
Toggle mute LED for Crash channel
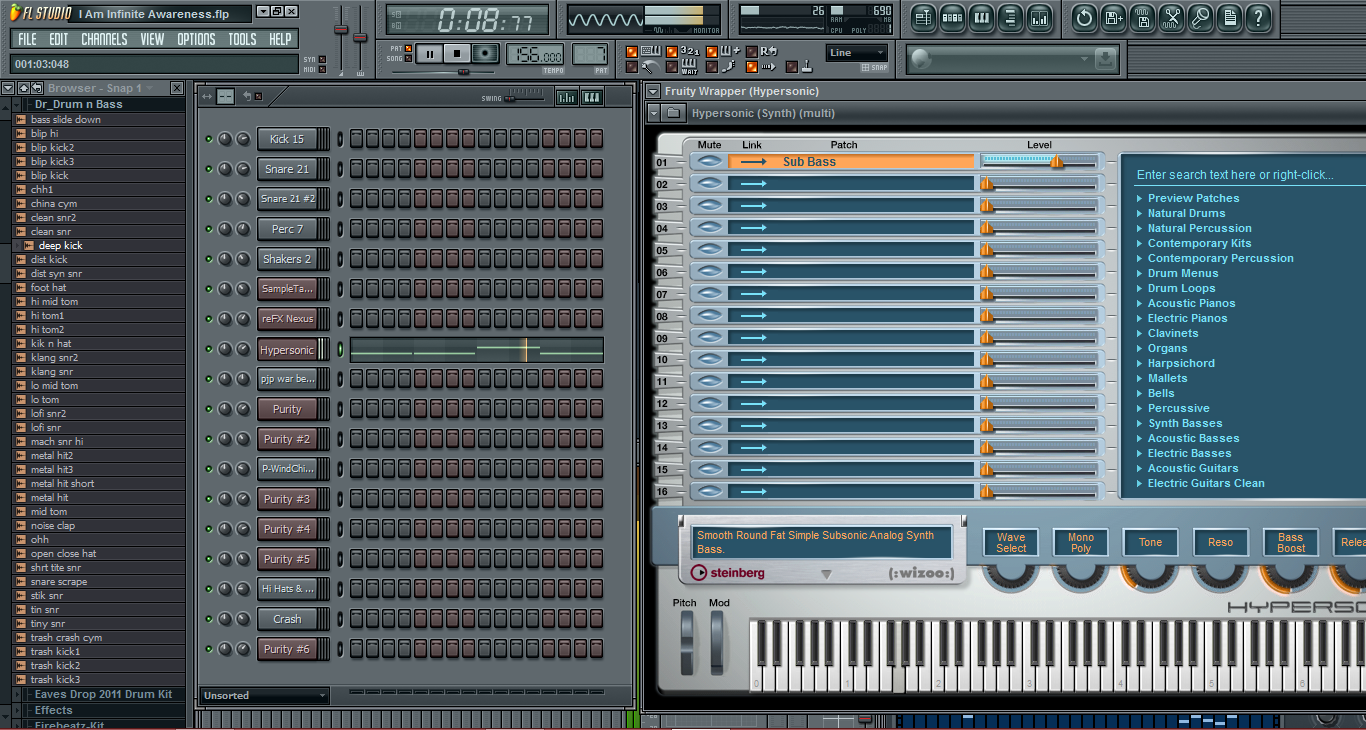click(x=209, y=619)
